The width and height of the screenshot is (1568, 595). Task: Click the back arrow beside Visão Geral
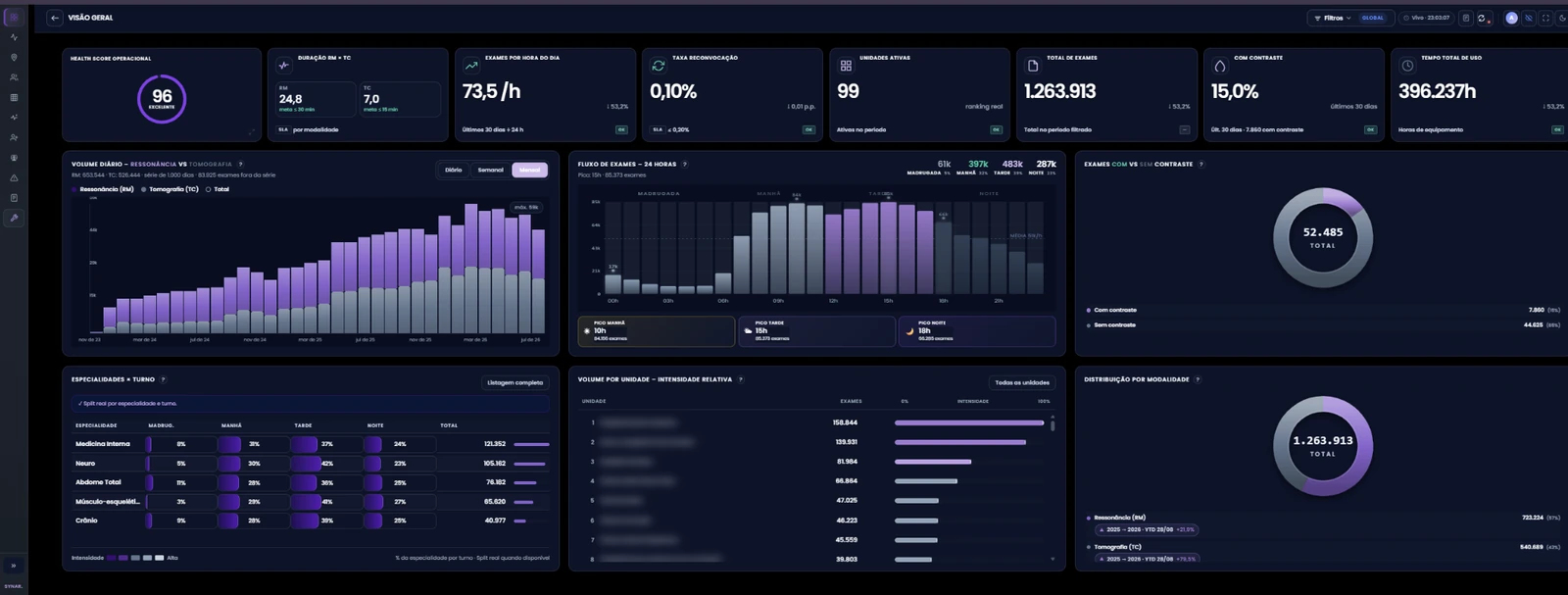(55, 18)
